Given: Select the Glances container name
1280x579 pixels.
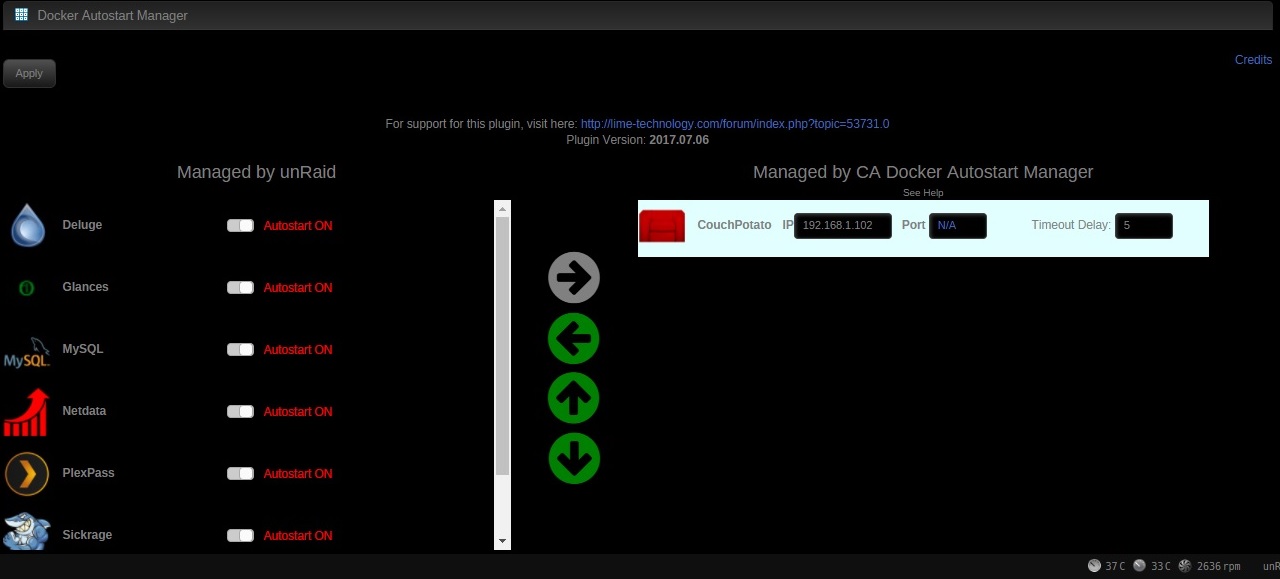Looking at the screenshot, I should (x=85, y=287).
